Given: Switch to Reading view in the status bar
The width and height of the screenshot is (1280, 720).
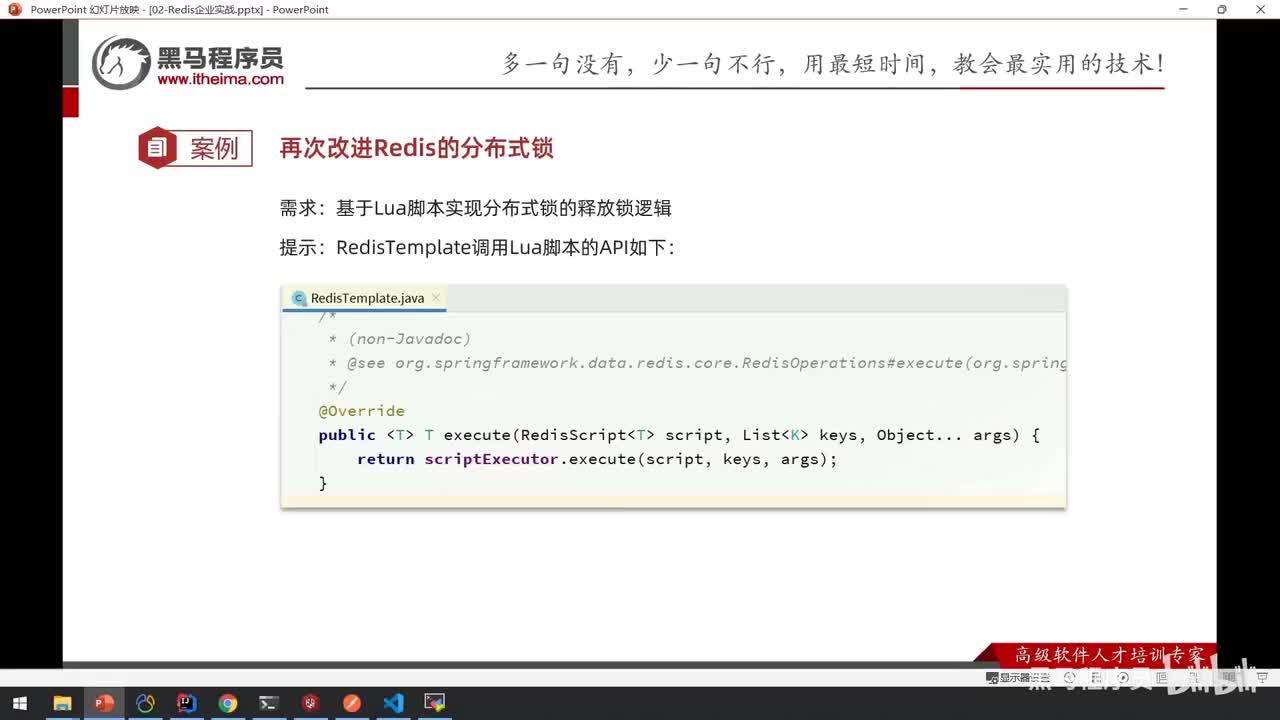Looking at the screenshot, I should [x=1228, y=678].
